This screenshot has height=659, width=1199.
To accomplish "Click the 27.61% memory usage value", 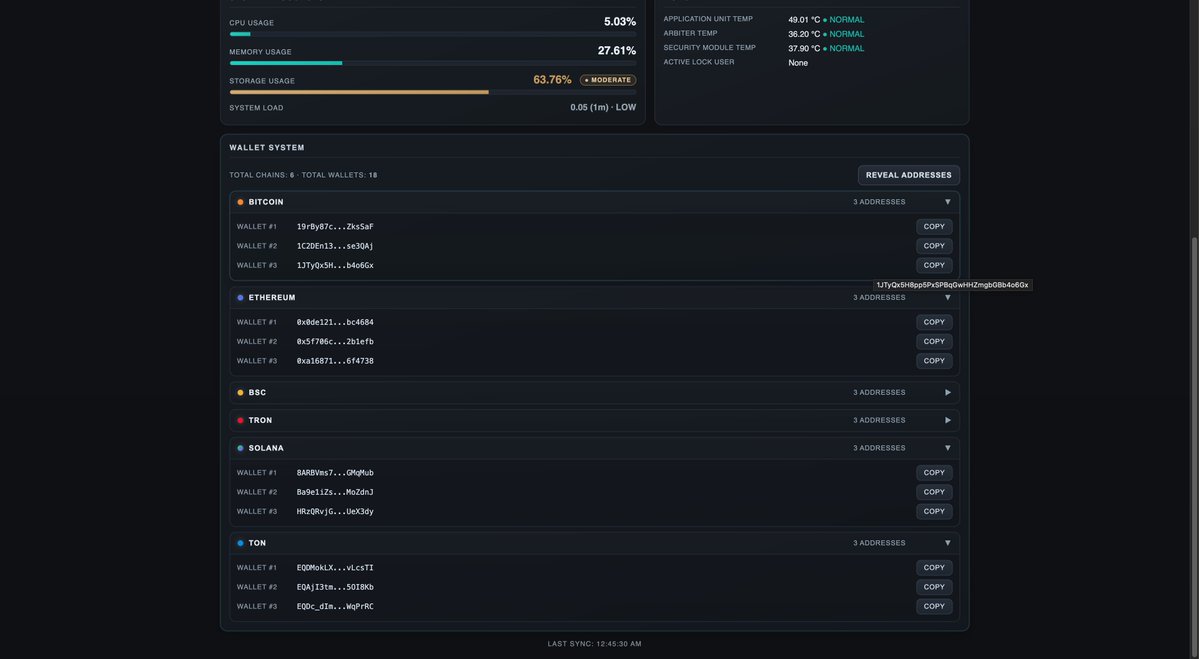I will point(616,50).
